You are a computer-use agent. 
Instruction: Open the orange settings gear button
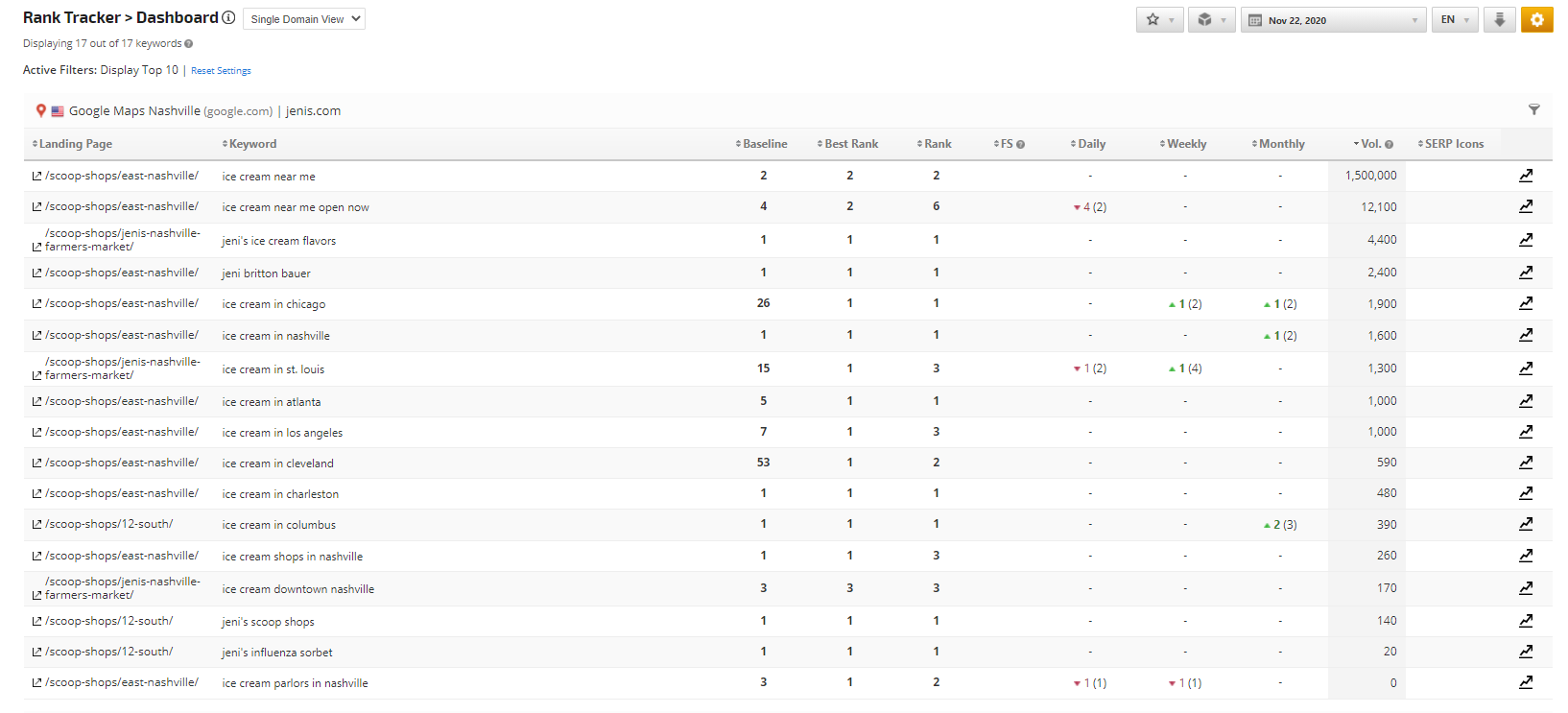point(1536,19)
